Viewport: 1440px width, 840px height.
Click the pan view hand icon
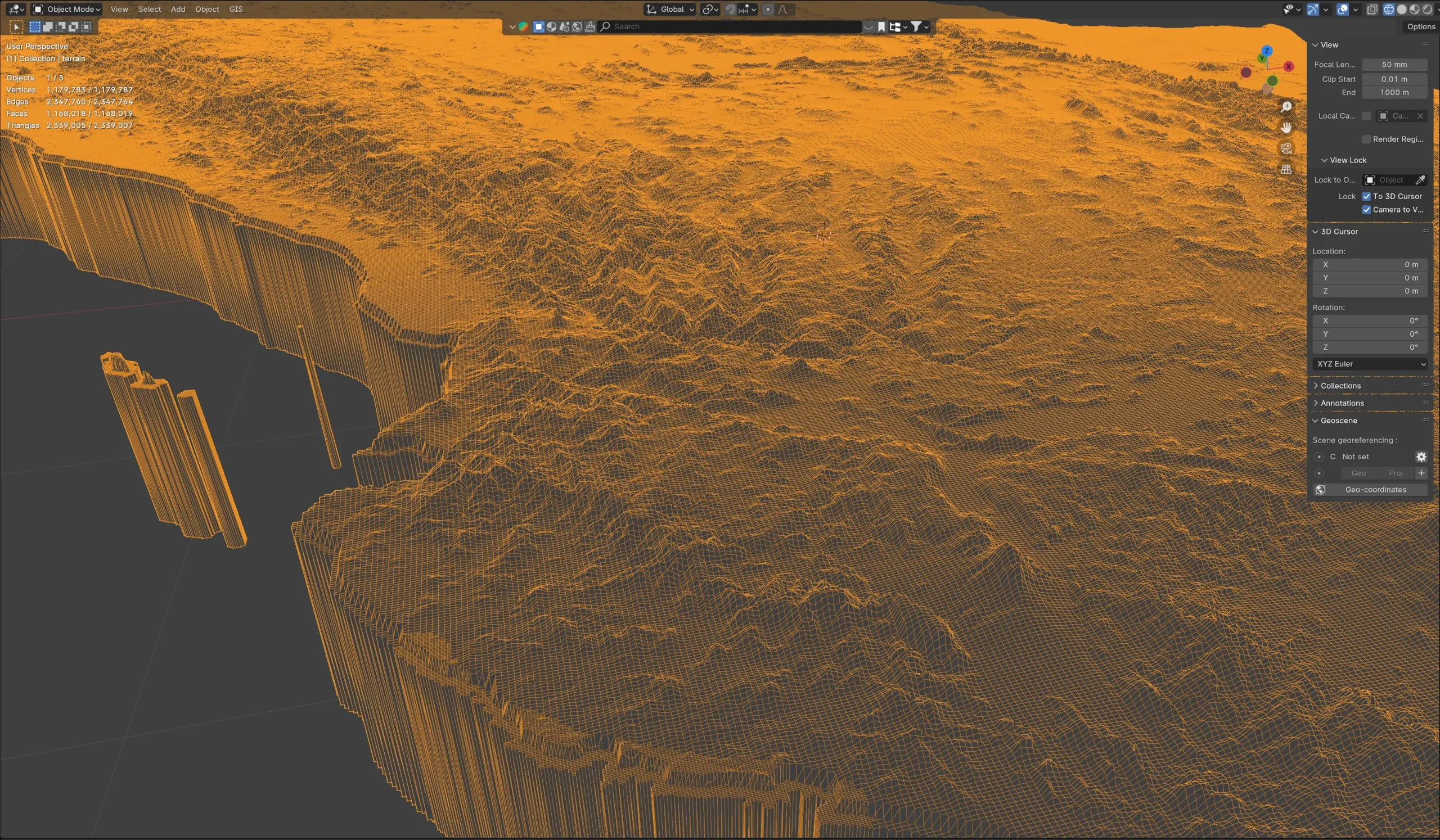tap(1286, 127)
